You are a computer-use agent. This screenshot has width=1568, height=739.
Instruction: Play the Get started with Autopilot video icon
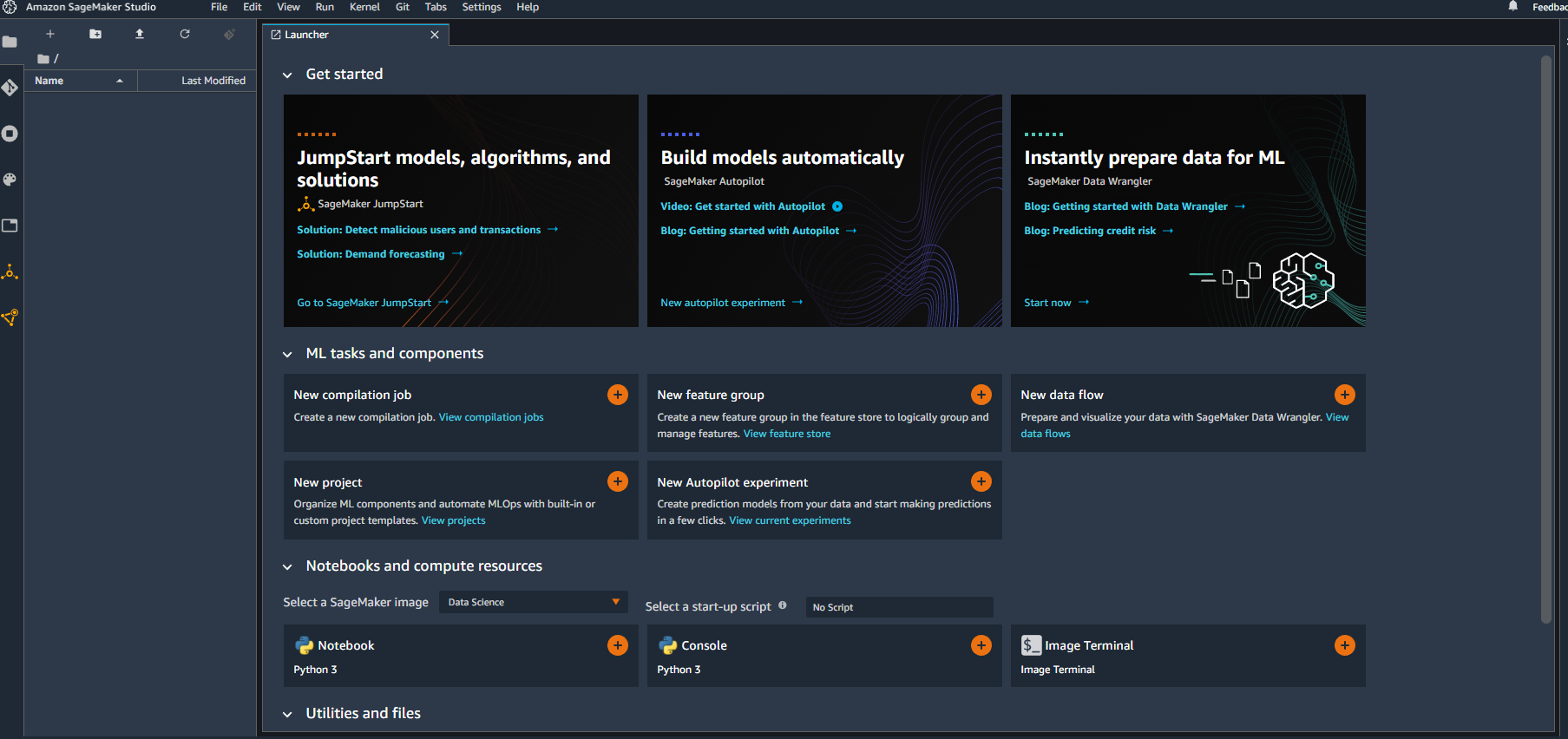(837, 206)
